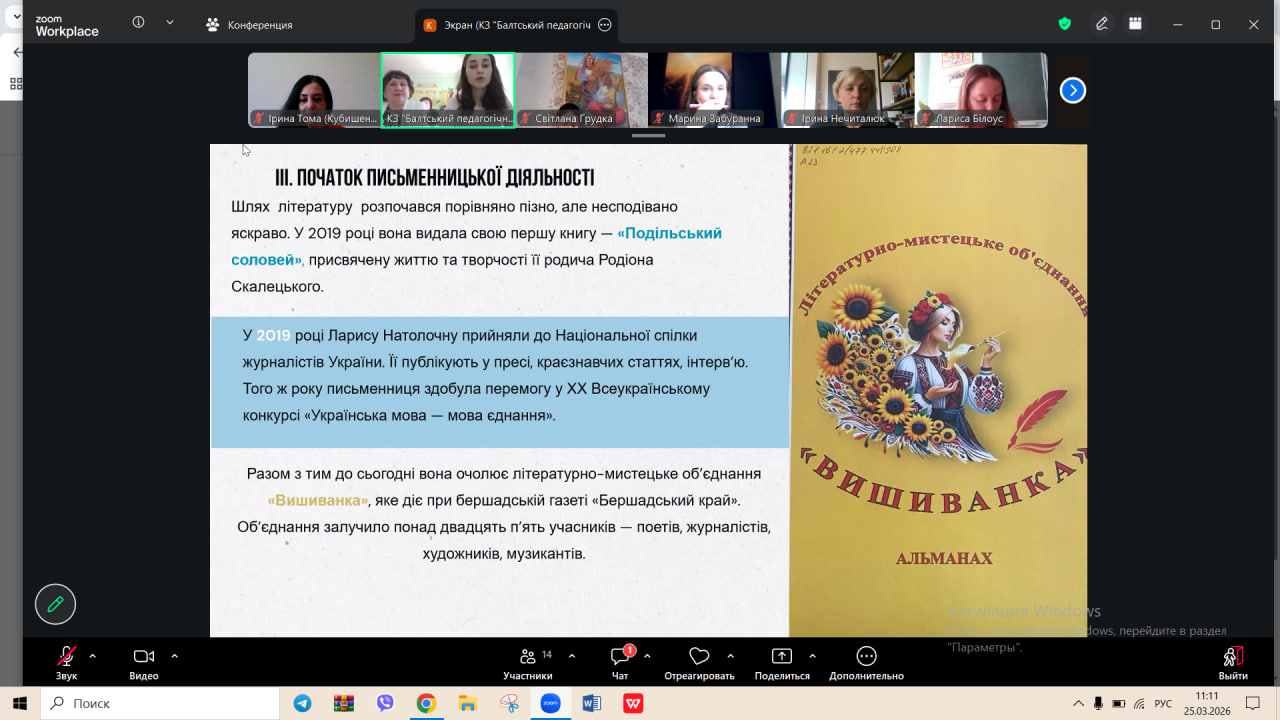Open the Chat (Чат) panel
This screenshot has height=720, width=1280.
pos(620,661)
